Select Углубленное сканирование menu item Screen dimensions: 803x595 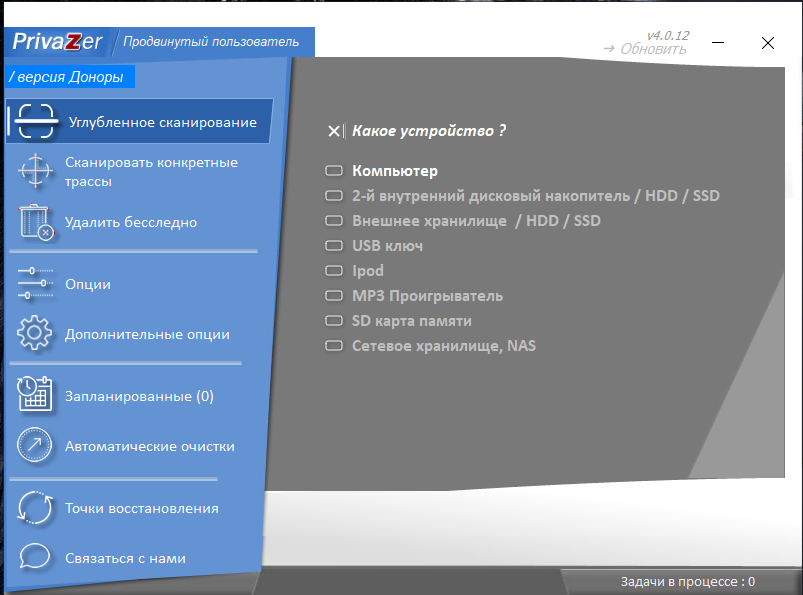(x=139, y=121)
